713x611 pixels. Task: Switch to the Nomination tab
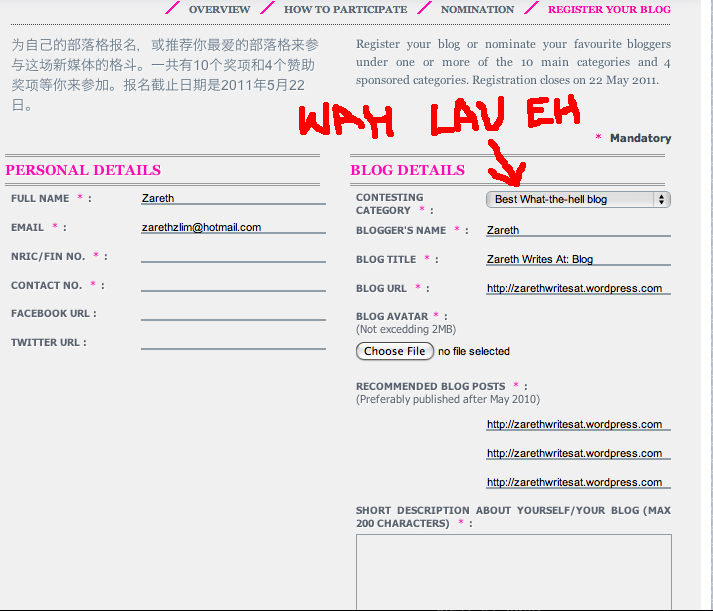tap(477, 9)
